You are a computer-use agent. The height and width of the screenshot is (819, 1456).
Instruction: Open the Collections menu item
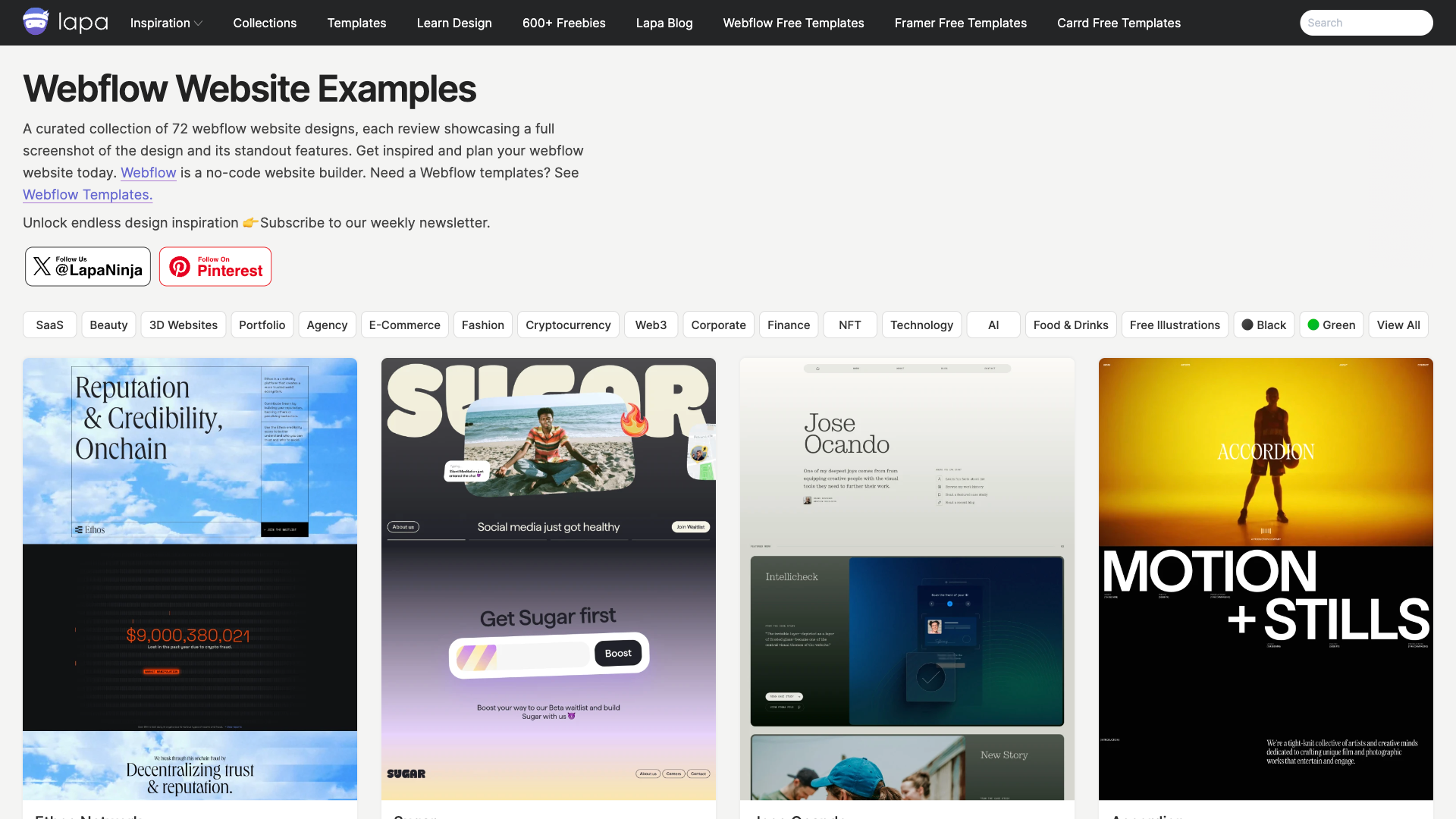(265, 23)
